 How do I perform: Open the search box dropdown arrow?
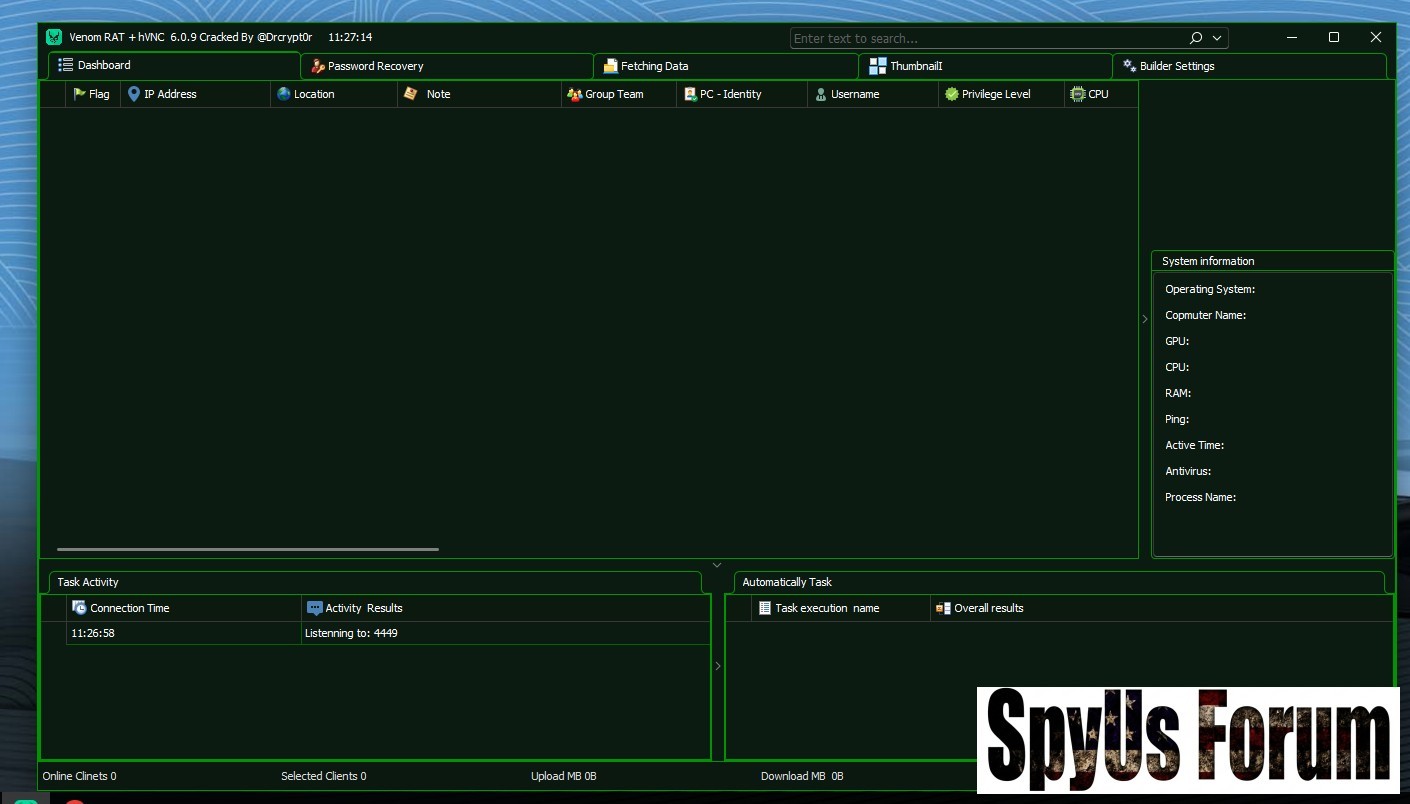point(1217,38)
